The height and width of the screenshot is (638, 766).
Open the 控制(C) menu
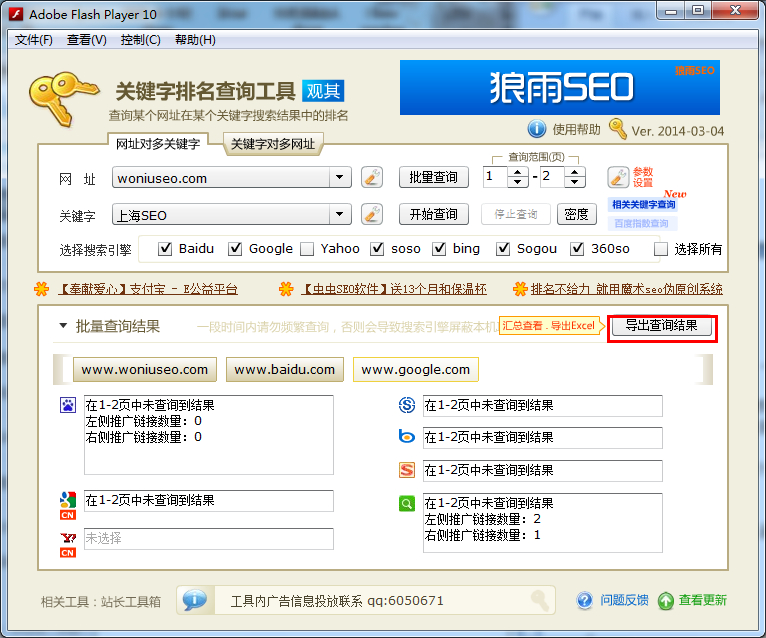click(141, 40)
